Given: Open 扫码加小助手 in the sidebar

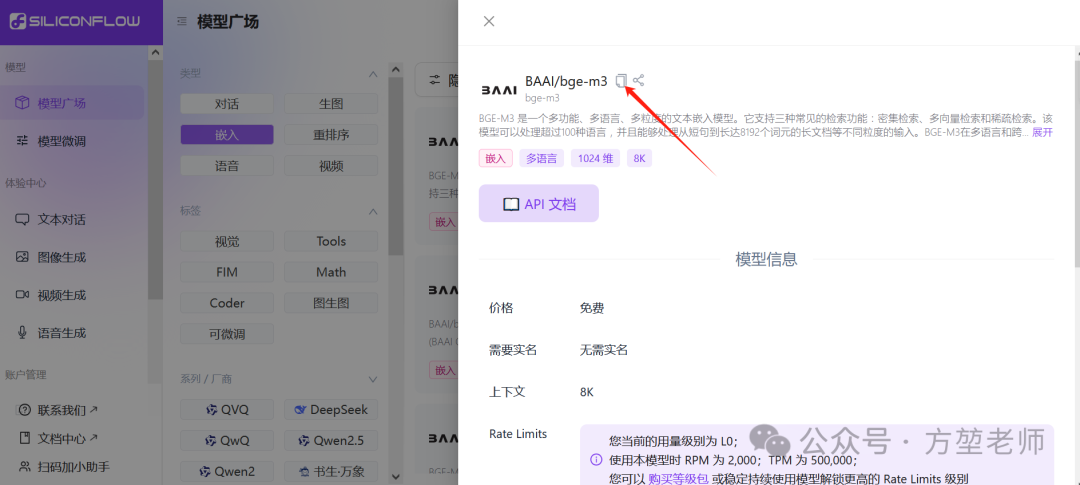Looking at the screenshot, I should [74, 466].
